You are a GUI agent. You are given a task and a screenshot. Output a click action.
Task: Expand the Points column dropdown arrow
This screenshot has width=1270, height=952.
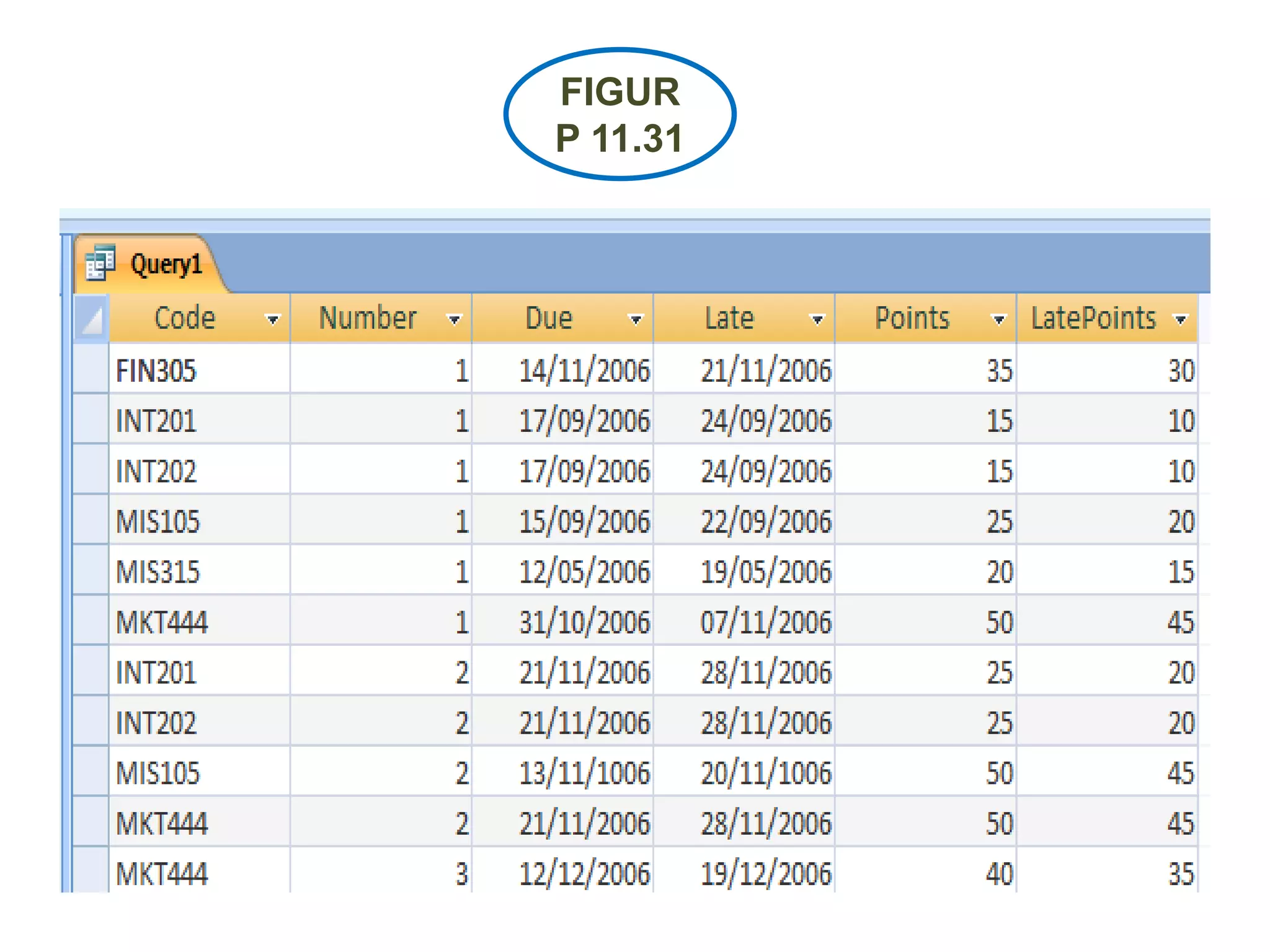click(x=998, y=320)
